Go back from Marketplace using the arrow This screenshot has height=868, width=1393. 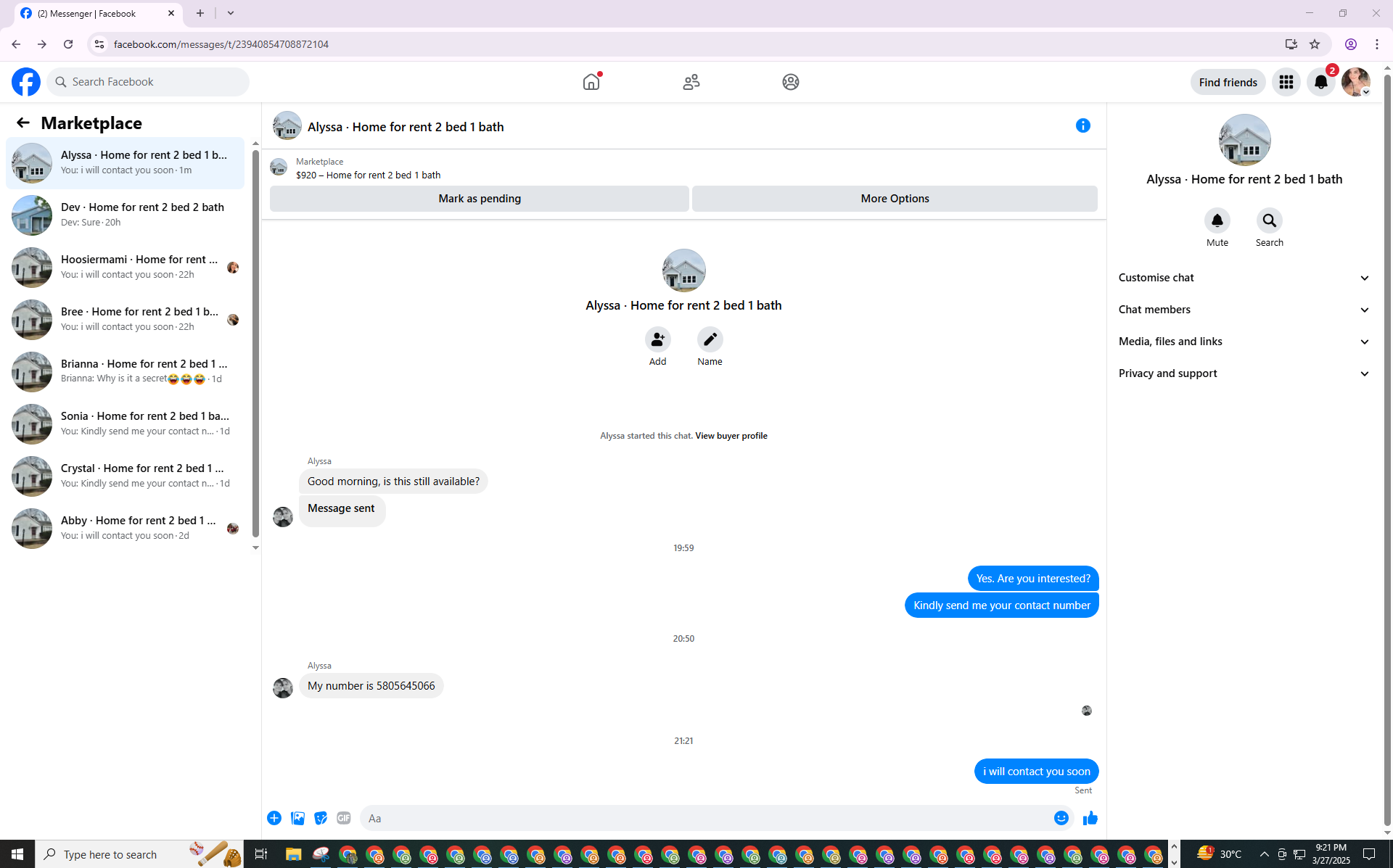coord(23,123)
